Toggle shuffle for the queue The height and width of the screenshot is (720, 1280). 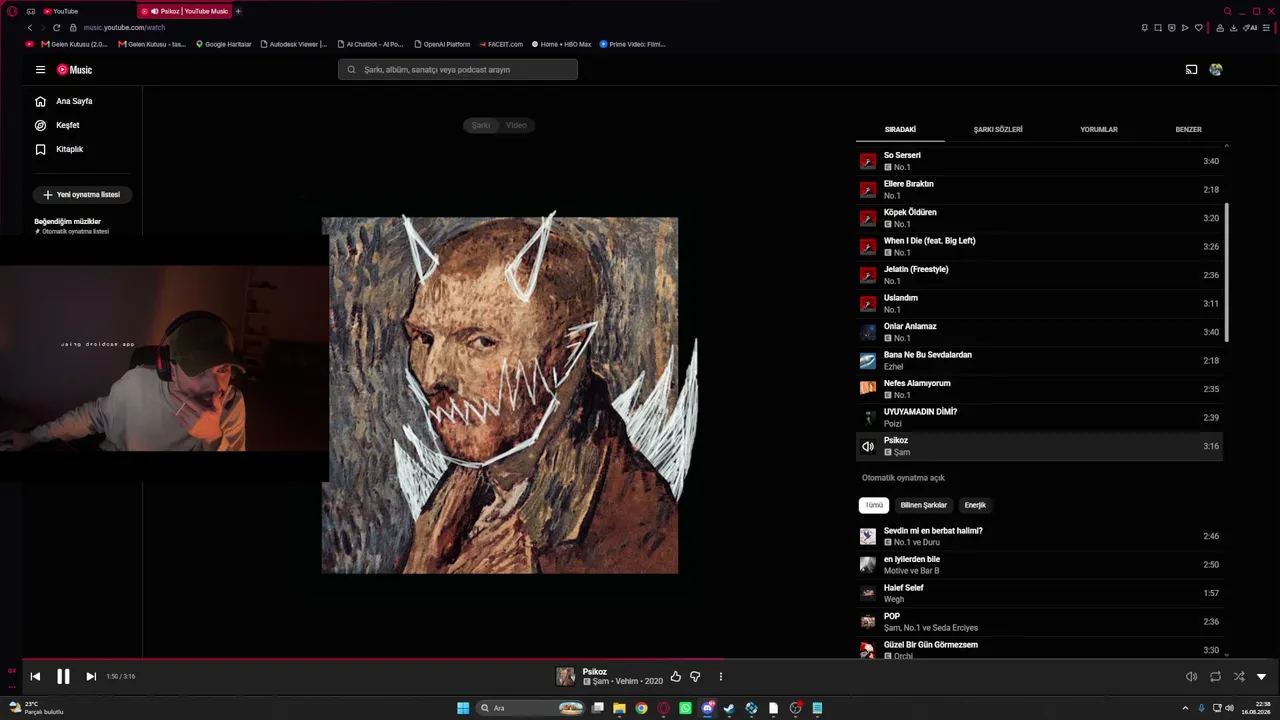pos(1239,677)
